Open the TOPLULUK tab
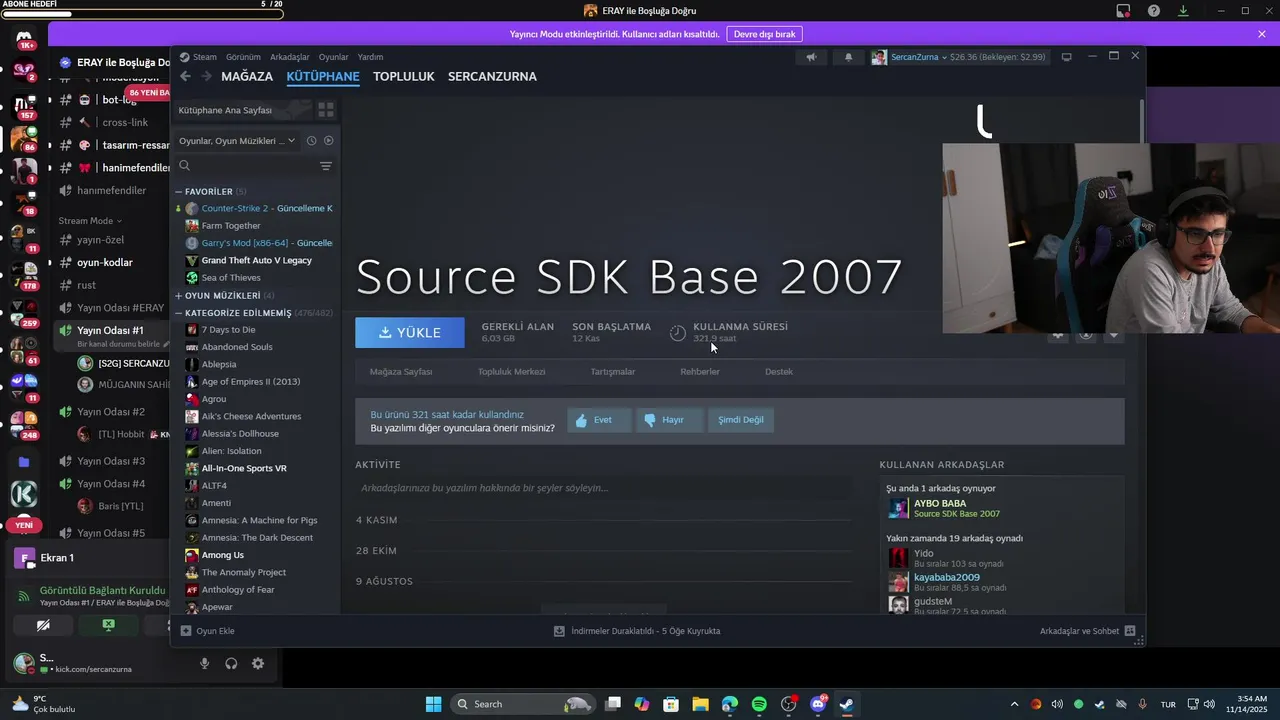The image size is (1280, 720). click(404, 76)
